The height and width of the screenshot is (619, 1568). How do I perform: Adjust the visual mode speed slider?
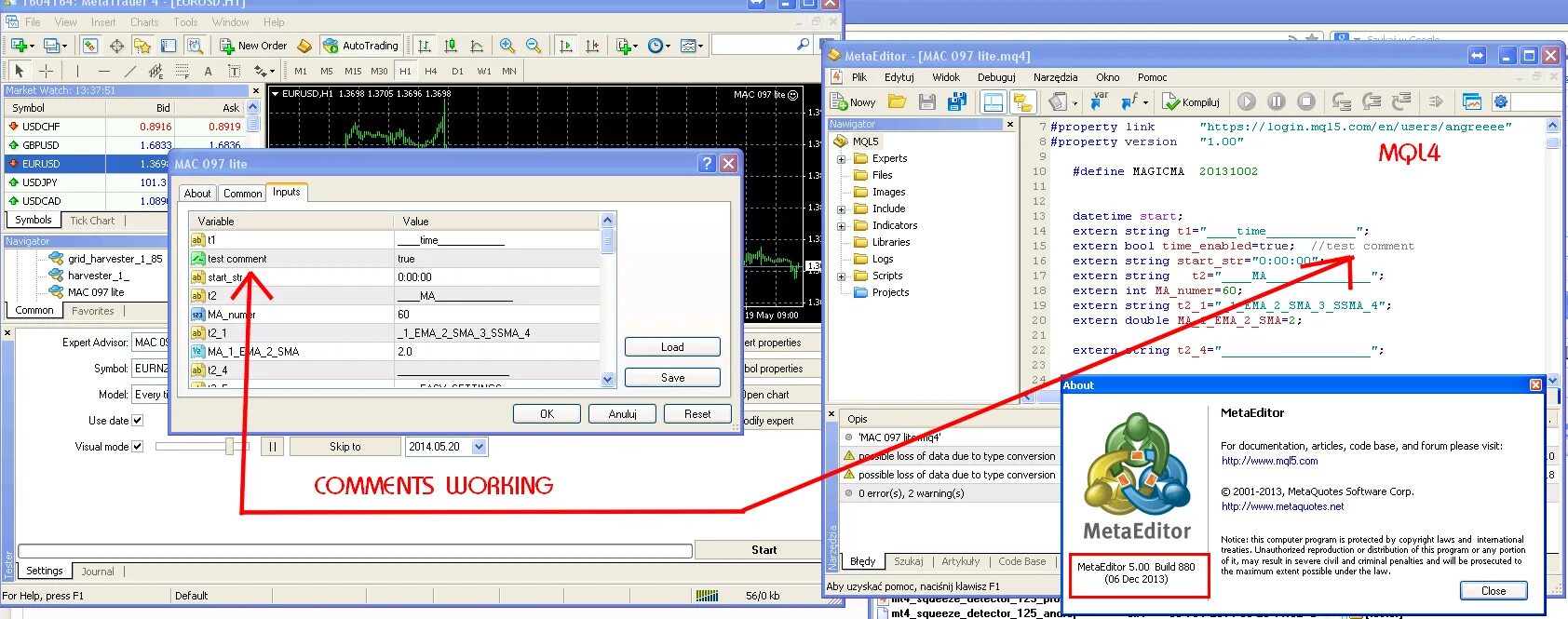(x=229, y=447)
